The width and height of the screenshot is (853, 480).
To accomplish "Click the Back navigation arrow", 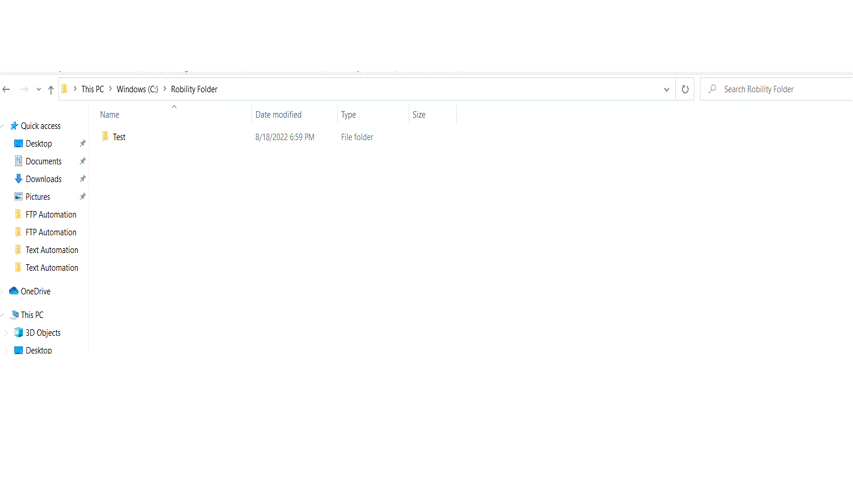I will (7, 89).
